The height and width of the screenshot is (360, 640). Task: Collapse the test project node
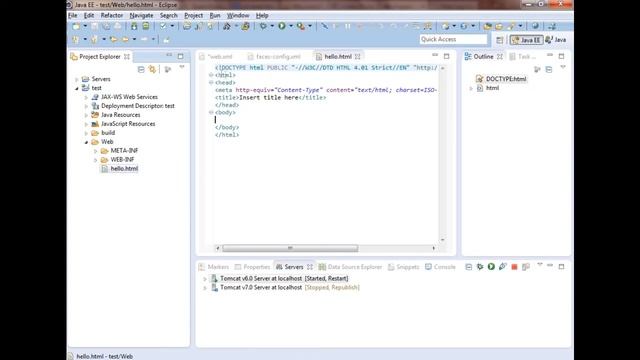[x=77, y=88]
